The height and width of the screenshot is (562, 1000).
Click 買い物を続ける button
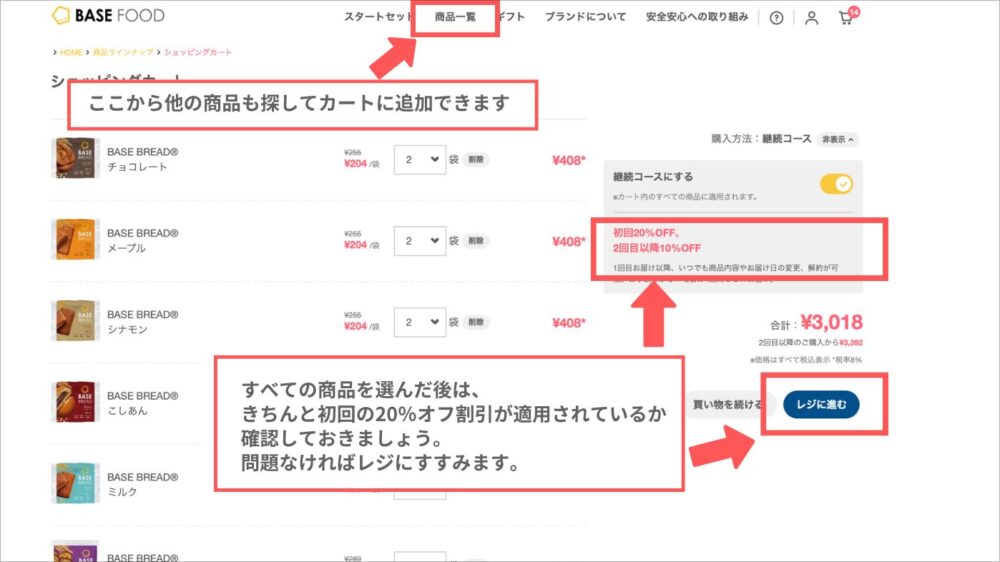(728, 404)
